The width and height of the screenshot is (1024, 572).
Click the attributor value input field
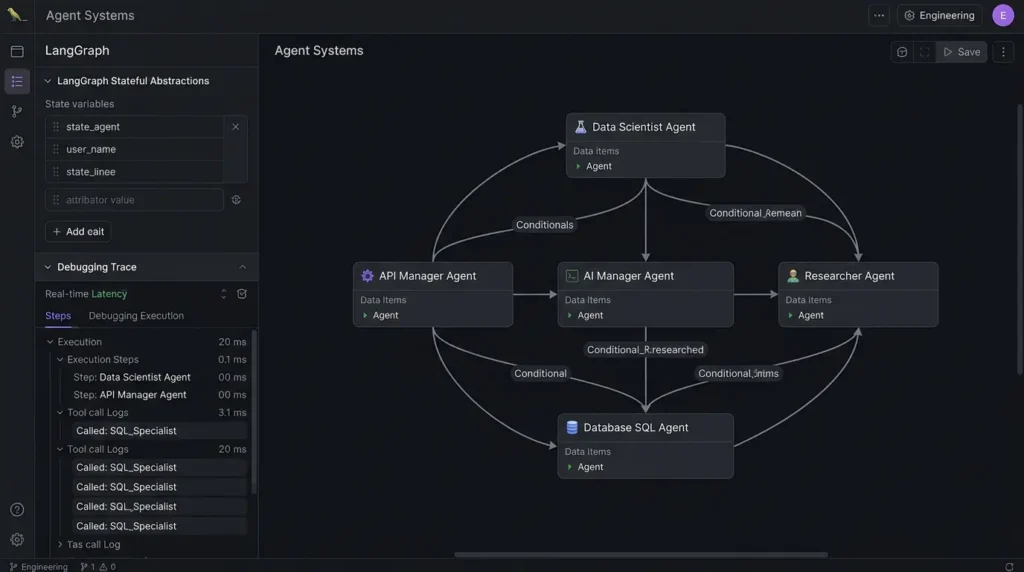(134, 200)
